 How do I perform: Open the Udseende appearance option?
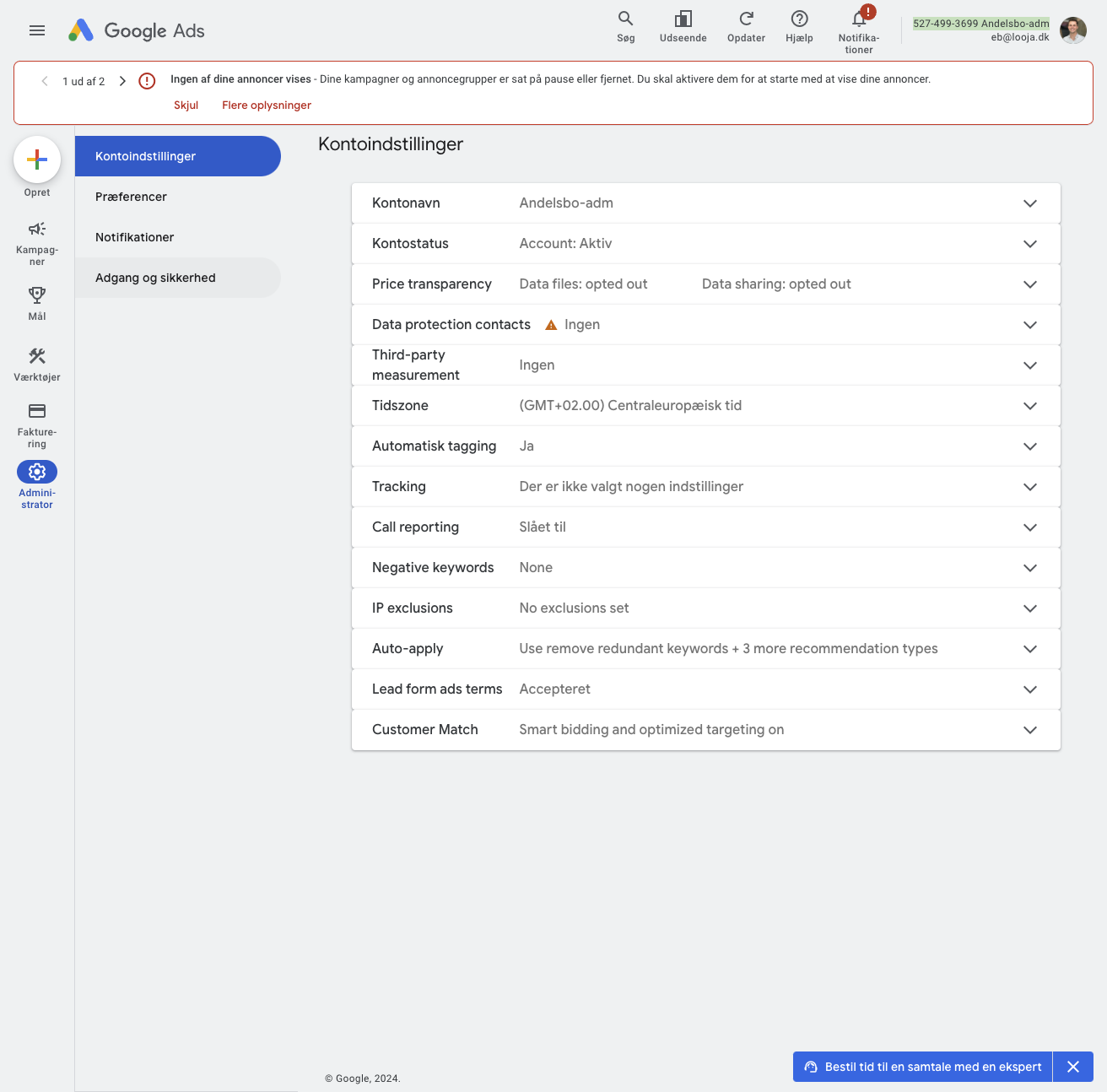pos(683,27)
